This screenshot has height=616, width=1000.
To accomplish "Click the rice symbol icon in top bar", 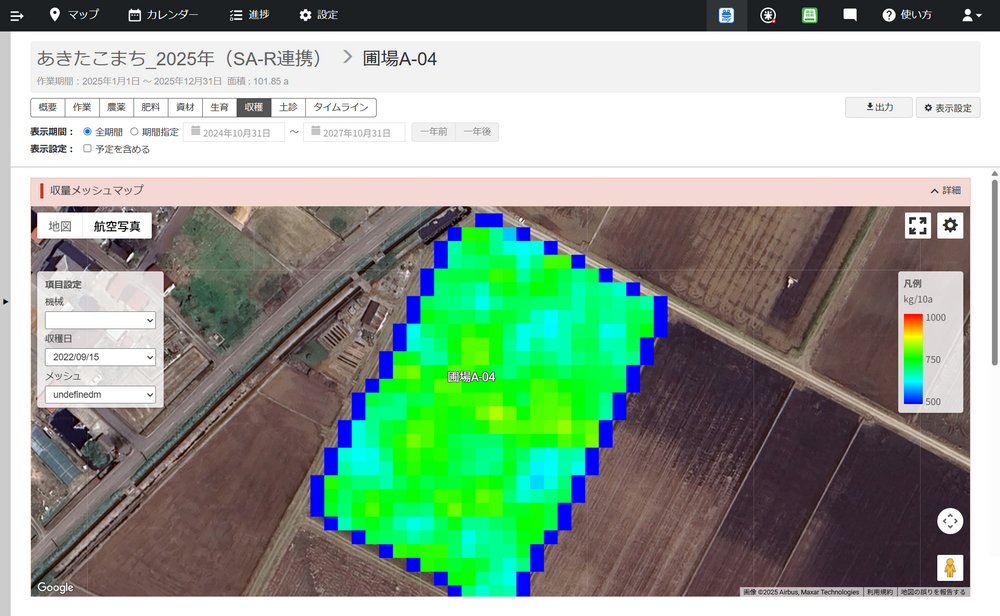I will [x=768, y=15].
